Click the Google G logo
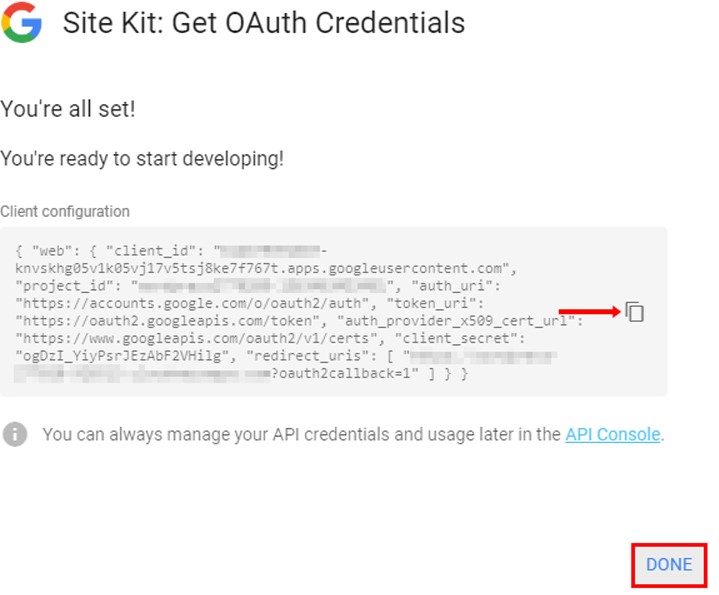Screen dimensions: 719x595 21,22
